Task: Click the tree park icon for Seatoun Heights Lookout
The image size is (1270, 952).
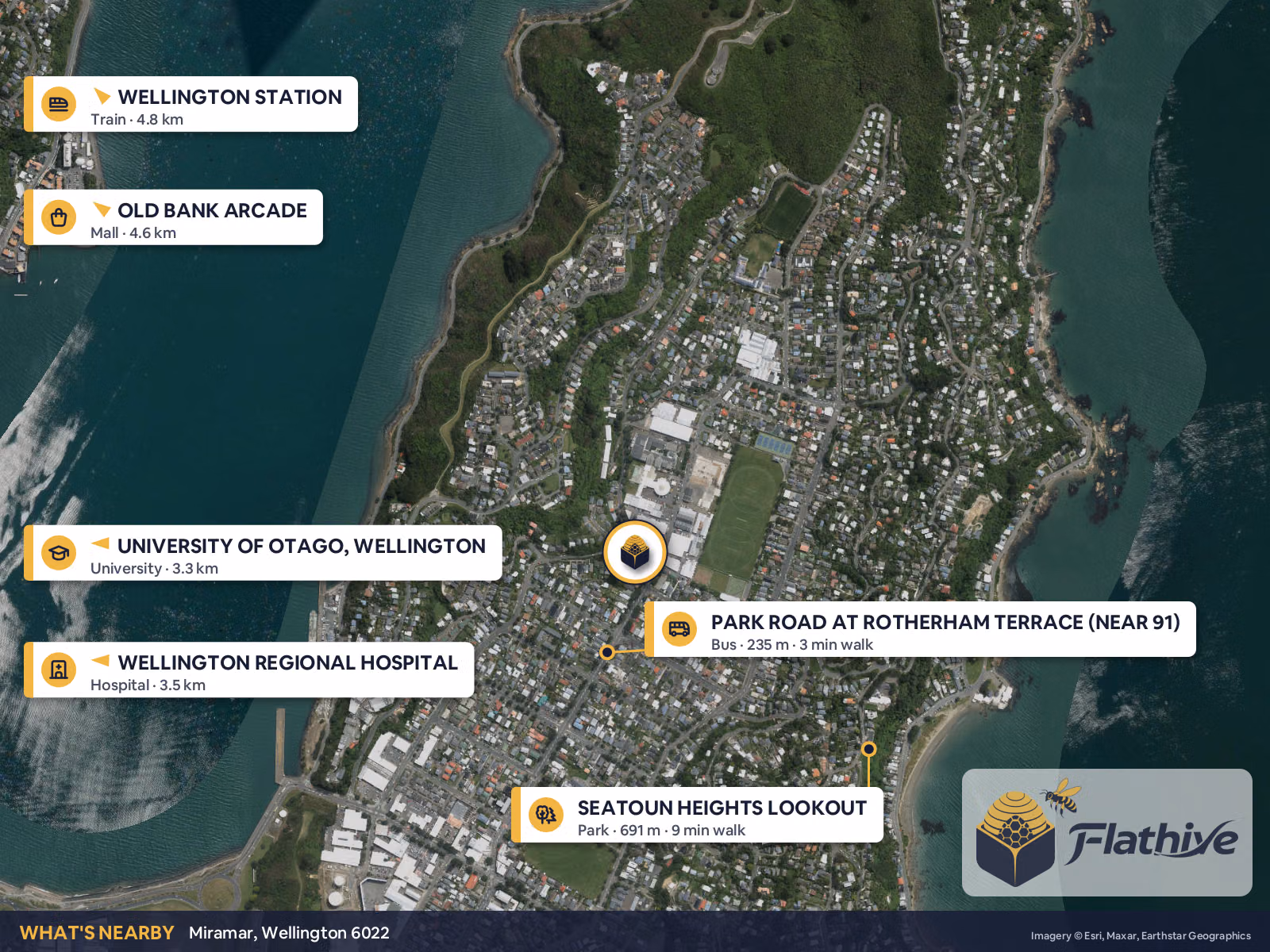Action: [546, 815]
